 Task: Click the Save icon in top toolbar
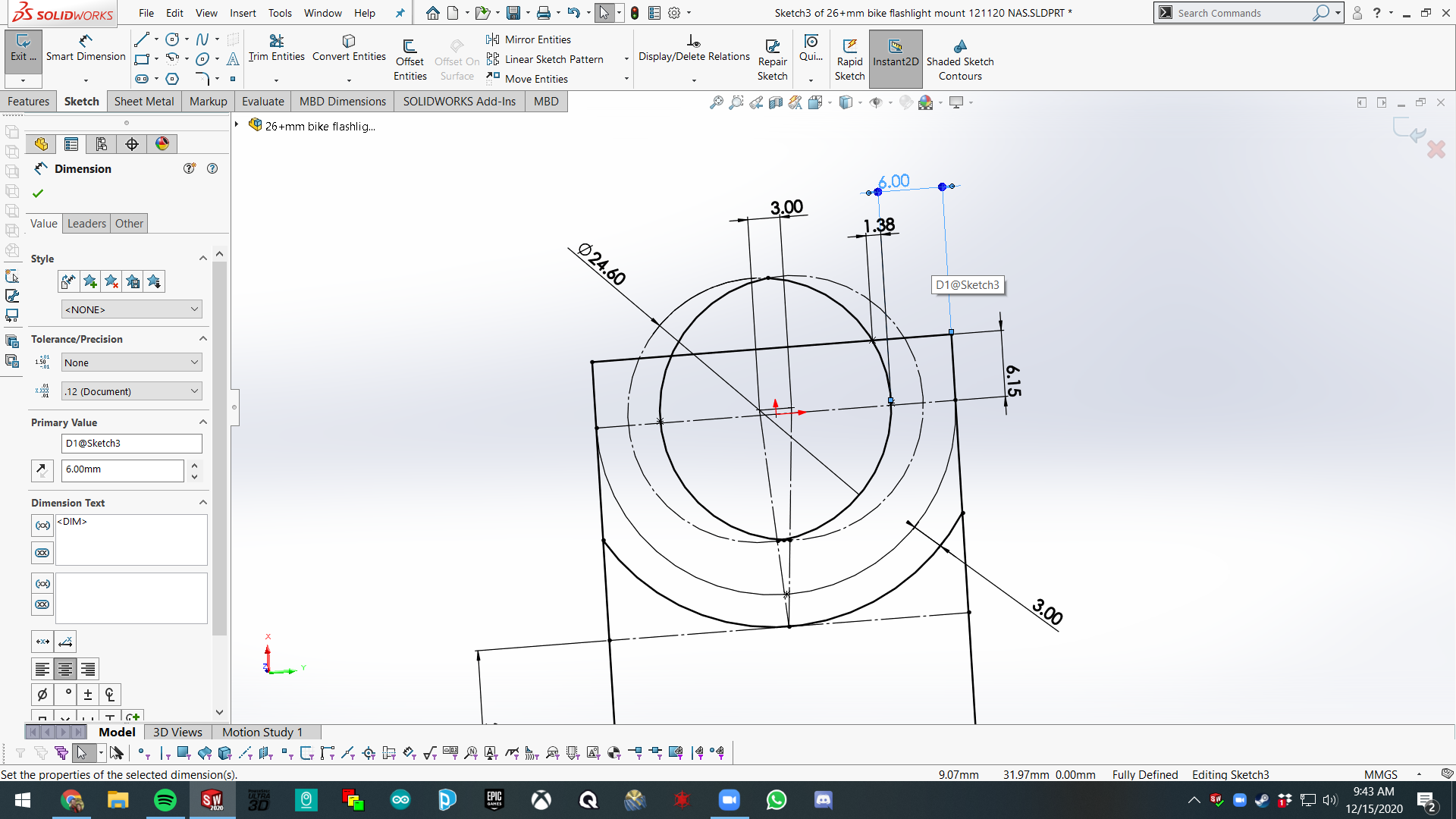513,13
